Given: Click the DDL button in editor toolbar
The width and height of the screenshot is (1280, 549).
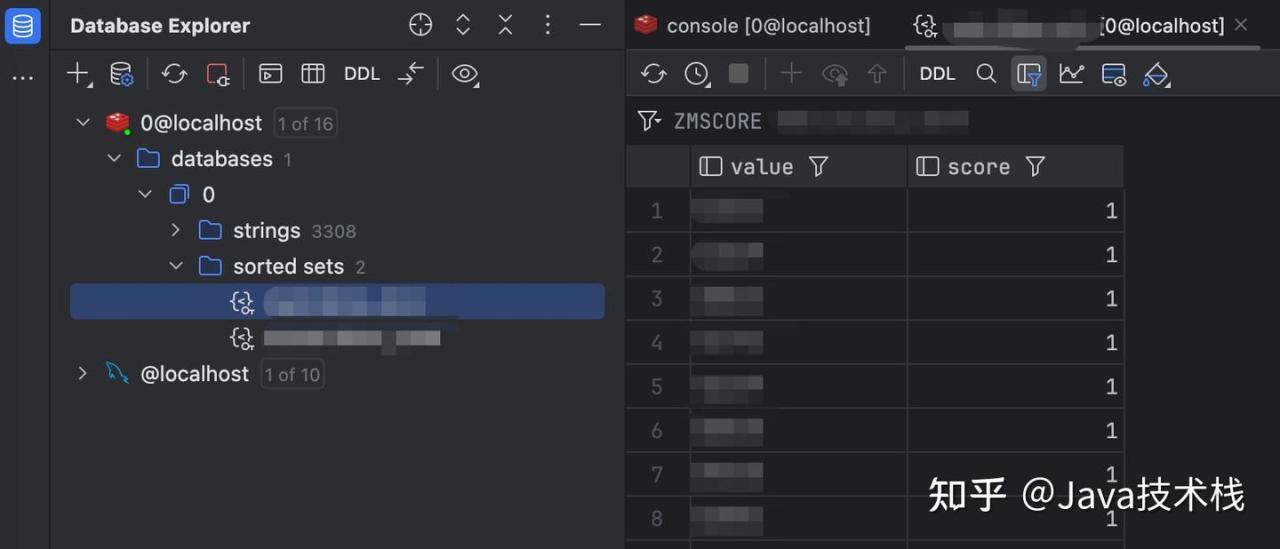Looking at the screenshot, I should coord(937,73).
